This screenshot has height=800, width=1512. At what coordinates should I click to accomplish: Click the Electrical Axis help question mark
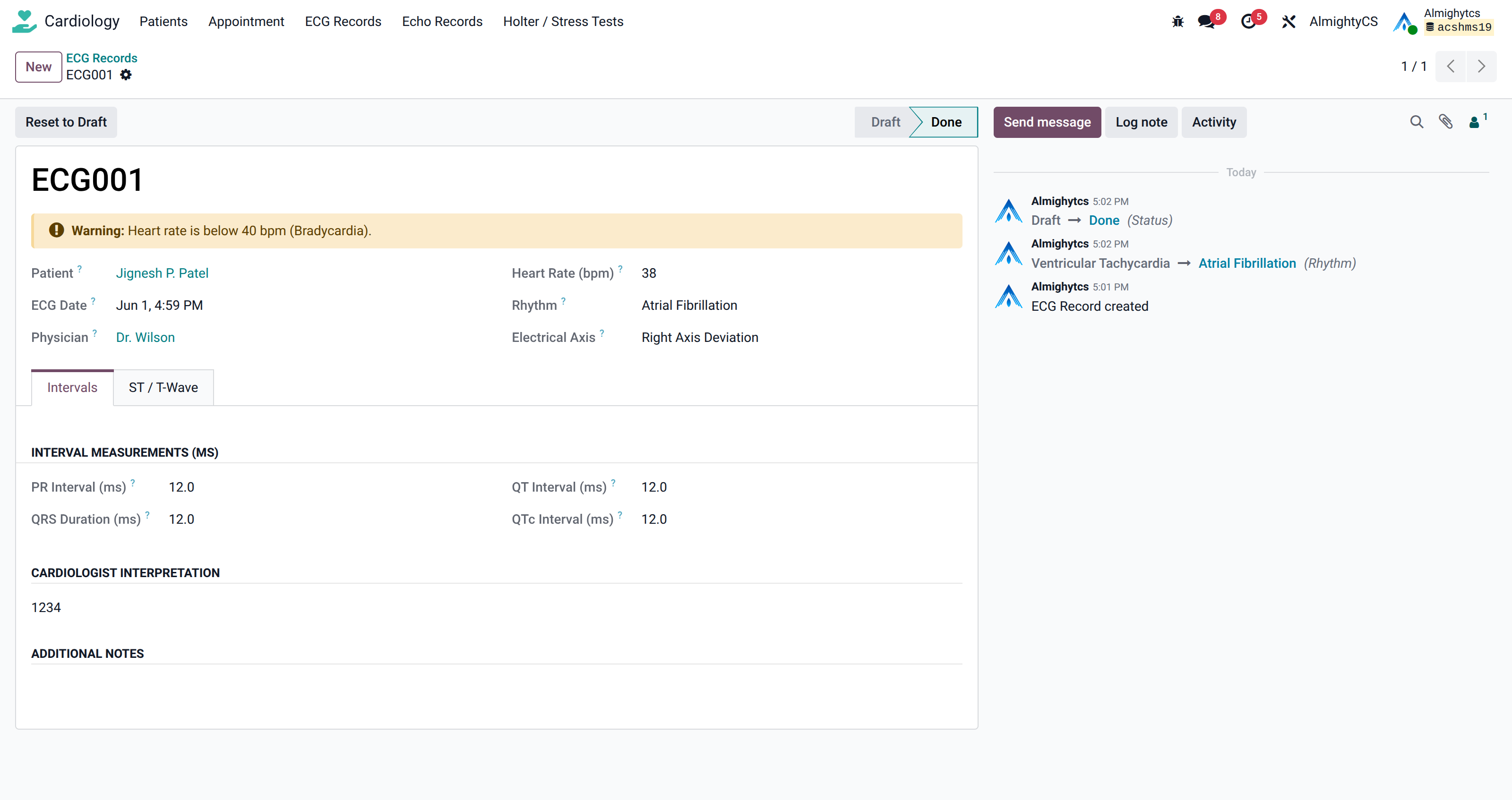601,333
